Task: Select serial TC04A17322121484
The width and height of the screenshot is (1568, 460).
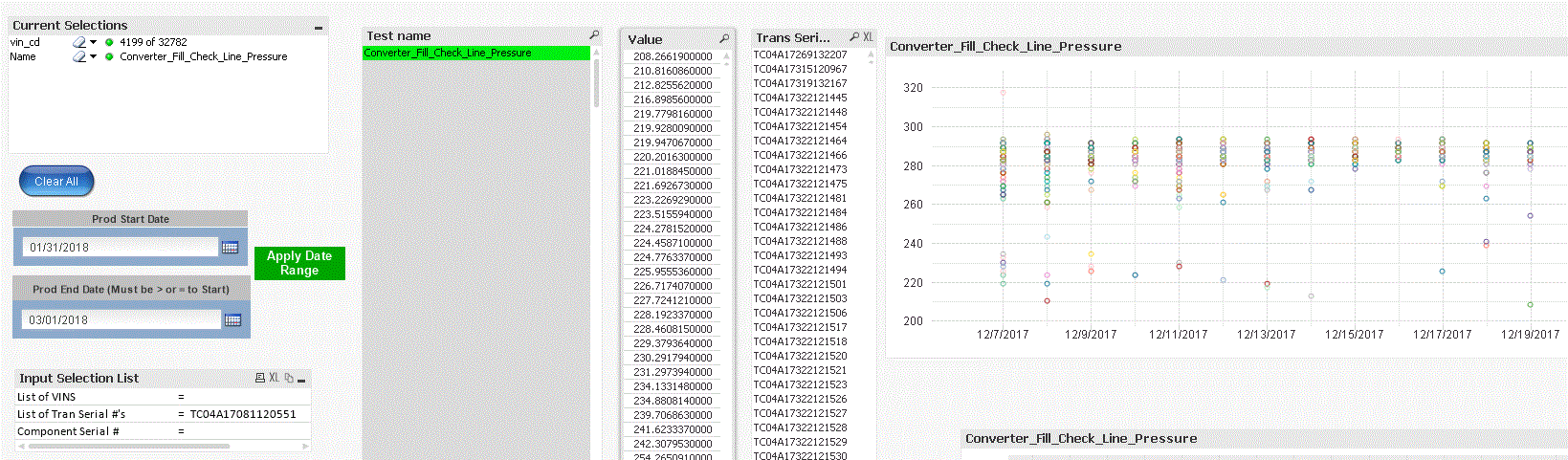Action: (x=800, y=212)
